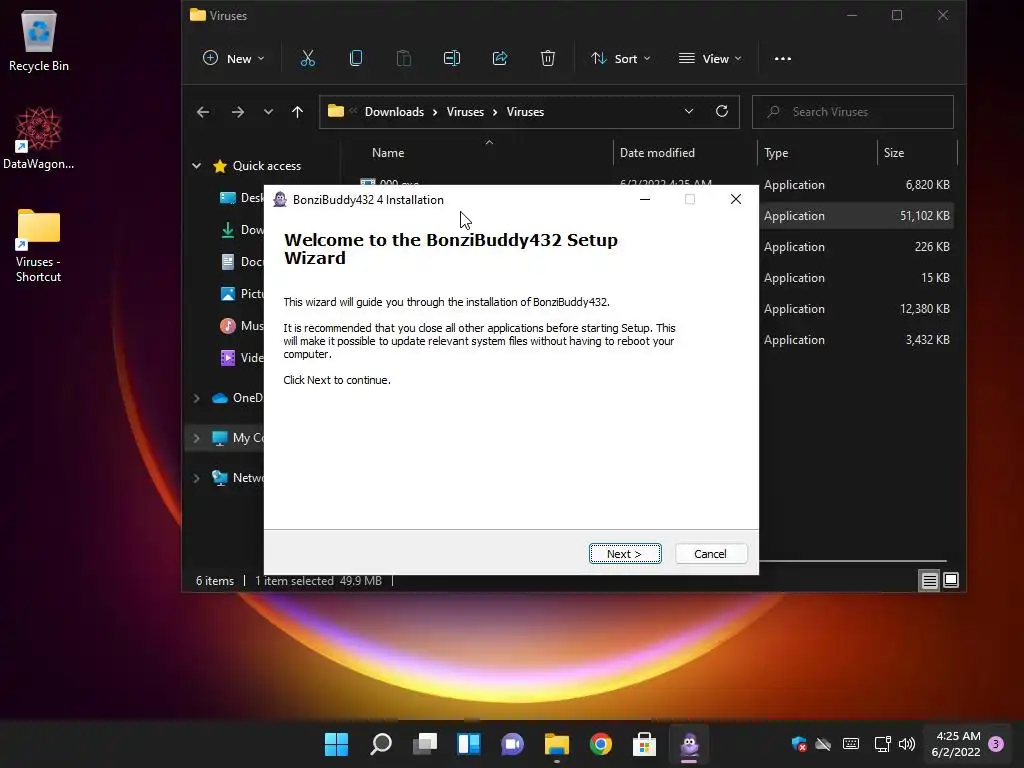
Task: Sort files by Name column header
Action: 388,153
